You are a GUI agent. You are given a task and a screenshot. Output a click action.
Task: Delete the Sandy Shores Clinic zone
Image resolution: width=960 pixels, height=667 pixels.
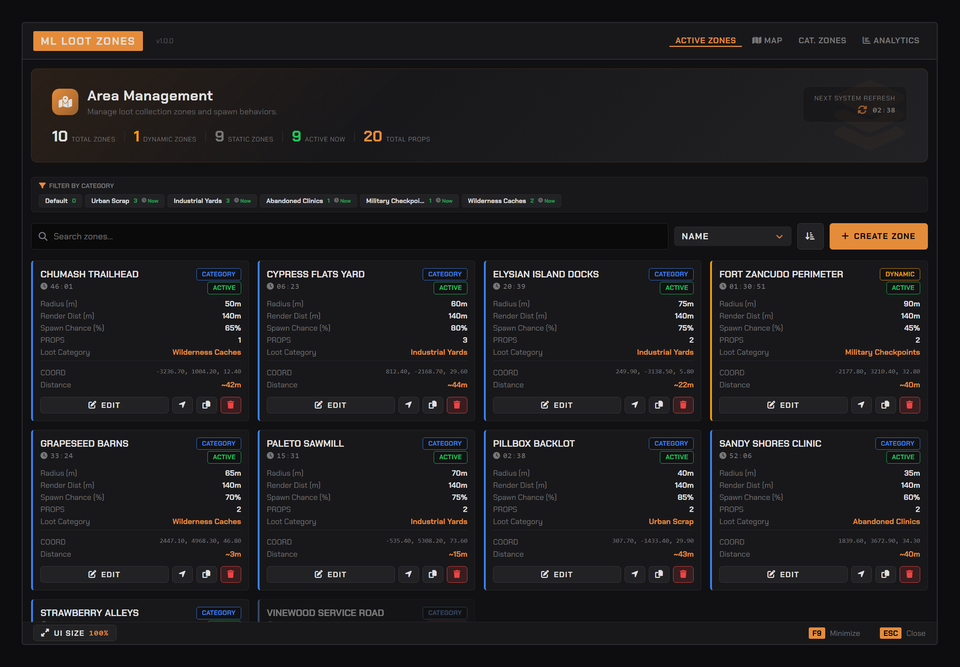pyautogui.click(x=910, y=574)
